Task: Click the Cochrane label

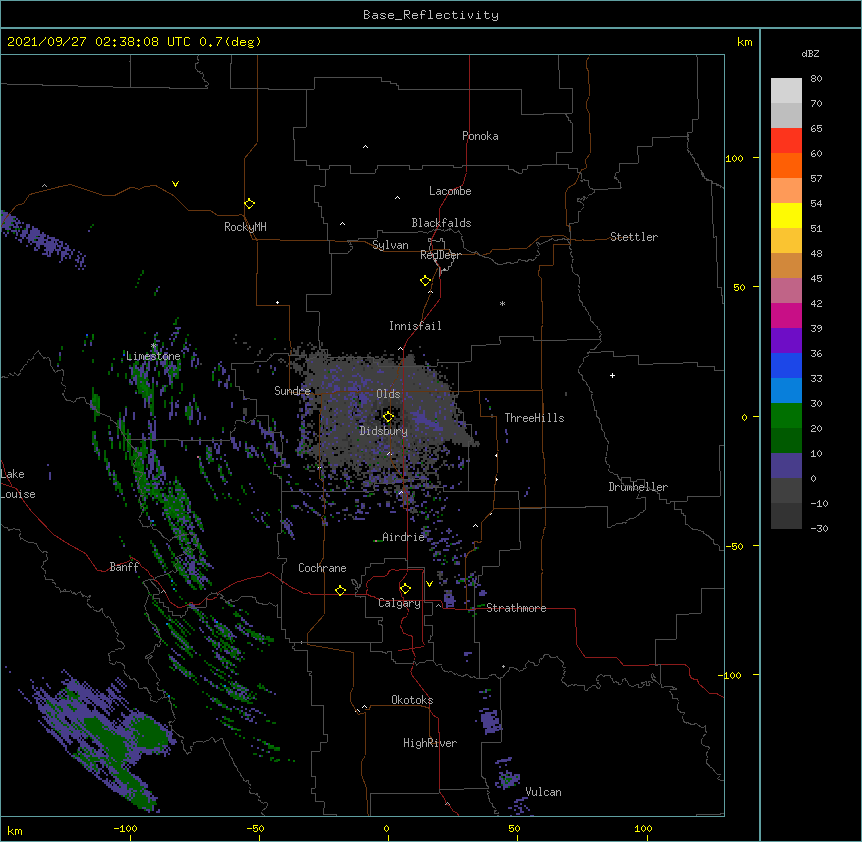Action: click(x=322, y=568)
